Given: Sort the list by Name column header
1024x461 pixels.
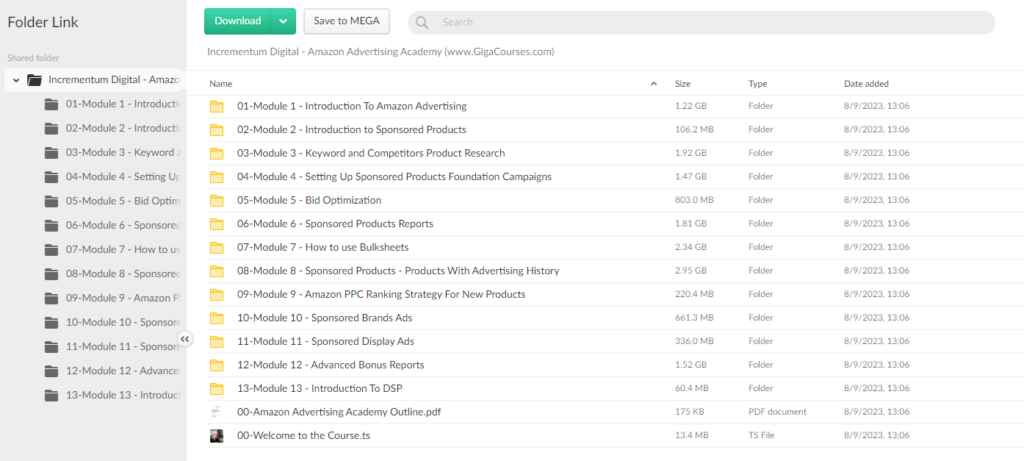Looking at the screenshot, I should (x=221, y=84).
